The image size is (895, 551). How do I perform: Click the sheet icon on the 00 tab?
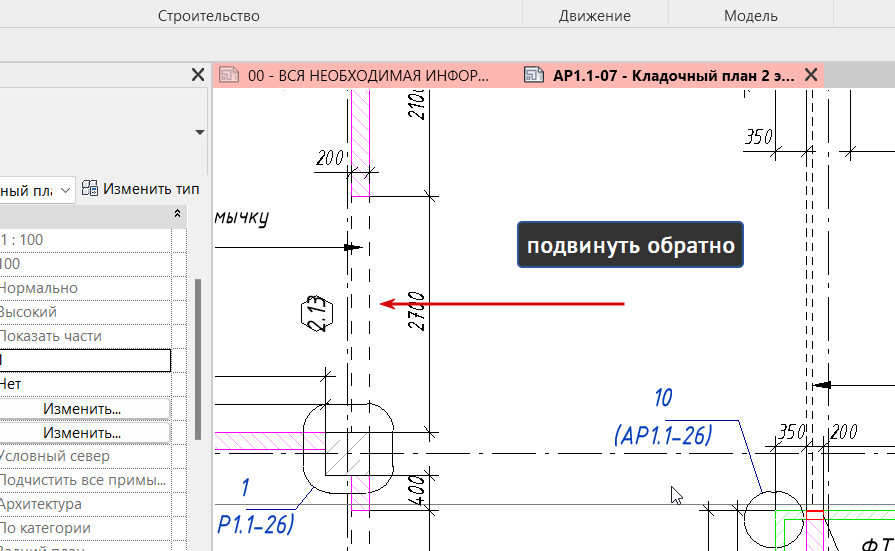(229, 75)
